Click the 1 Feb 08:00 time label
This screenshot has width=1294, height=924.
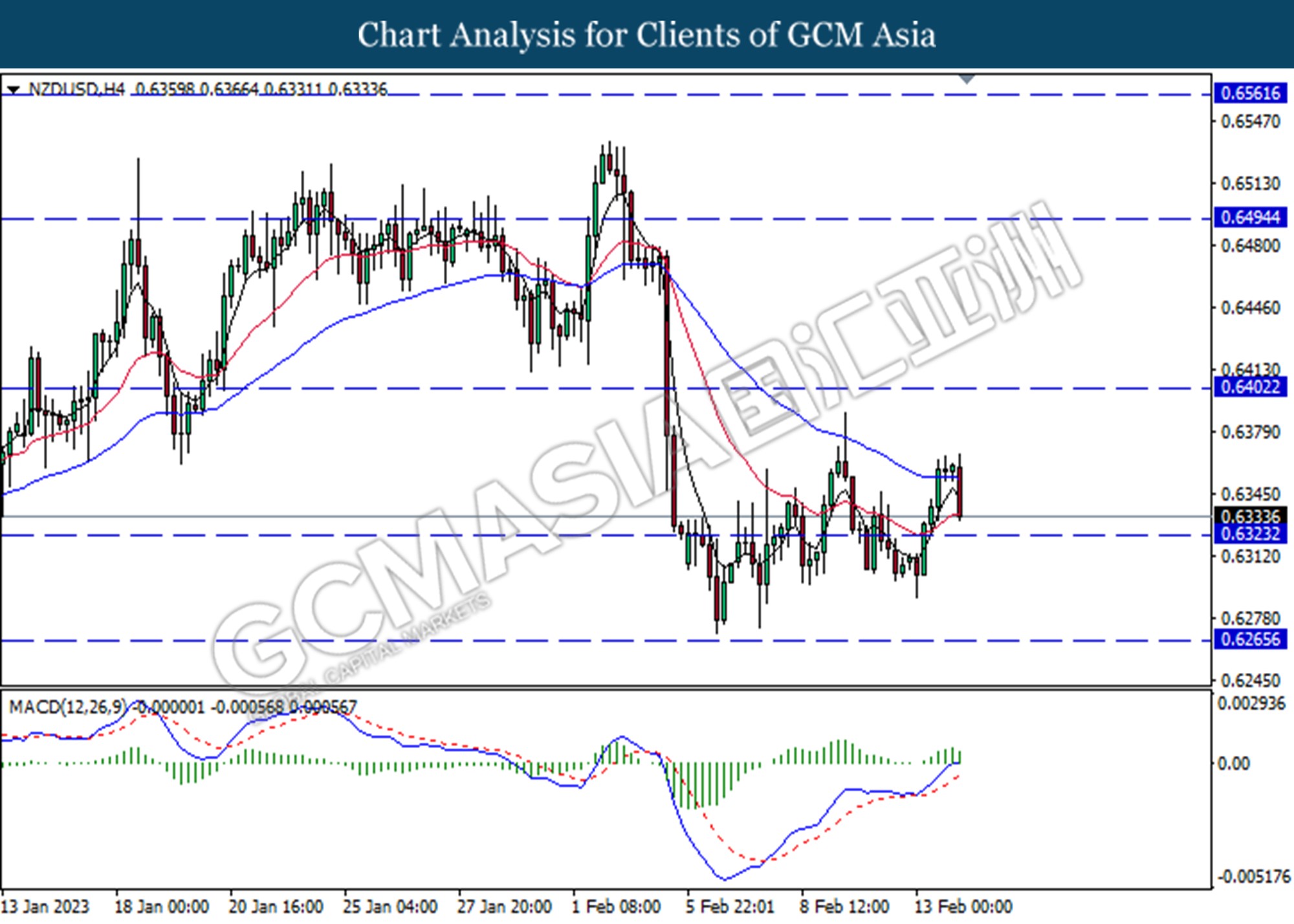click(616, 907)
